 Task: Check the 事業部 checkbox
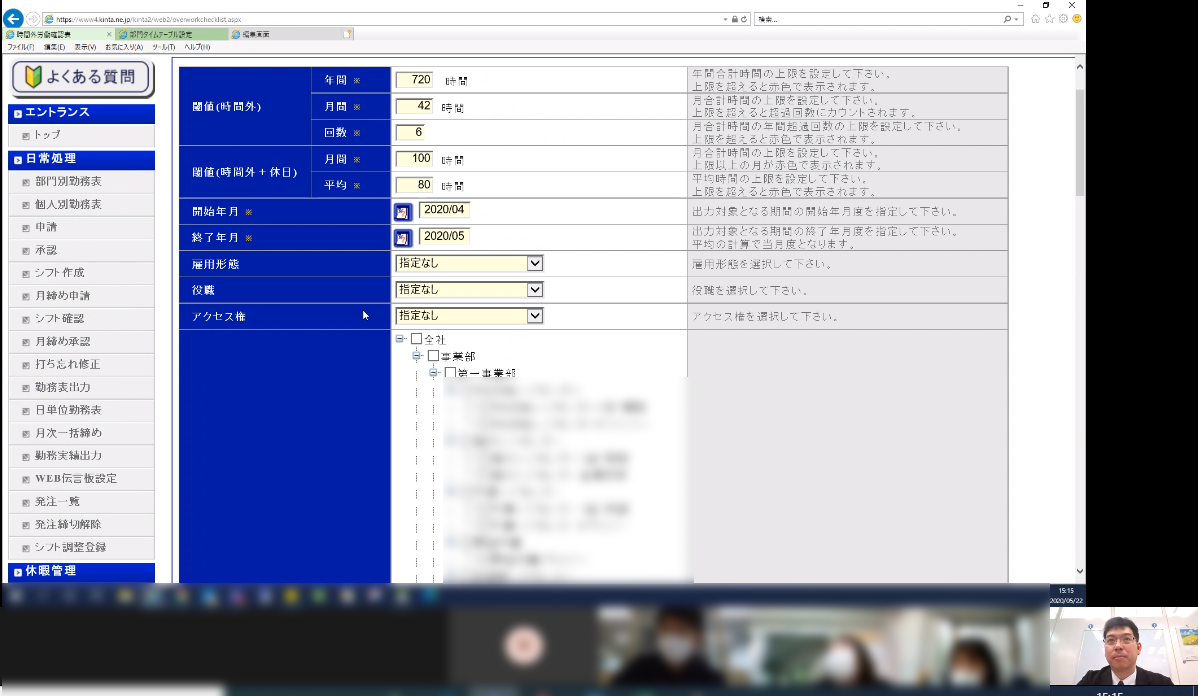coord(433,355)
